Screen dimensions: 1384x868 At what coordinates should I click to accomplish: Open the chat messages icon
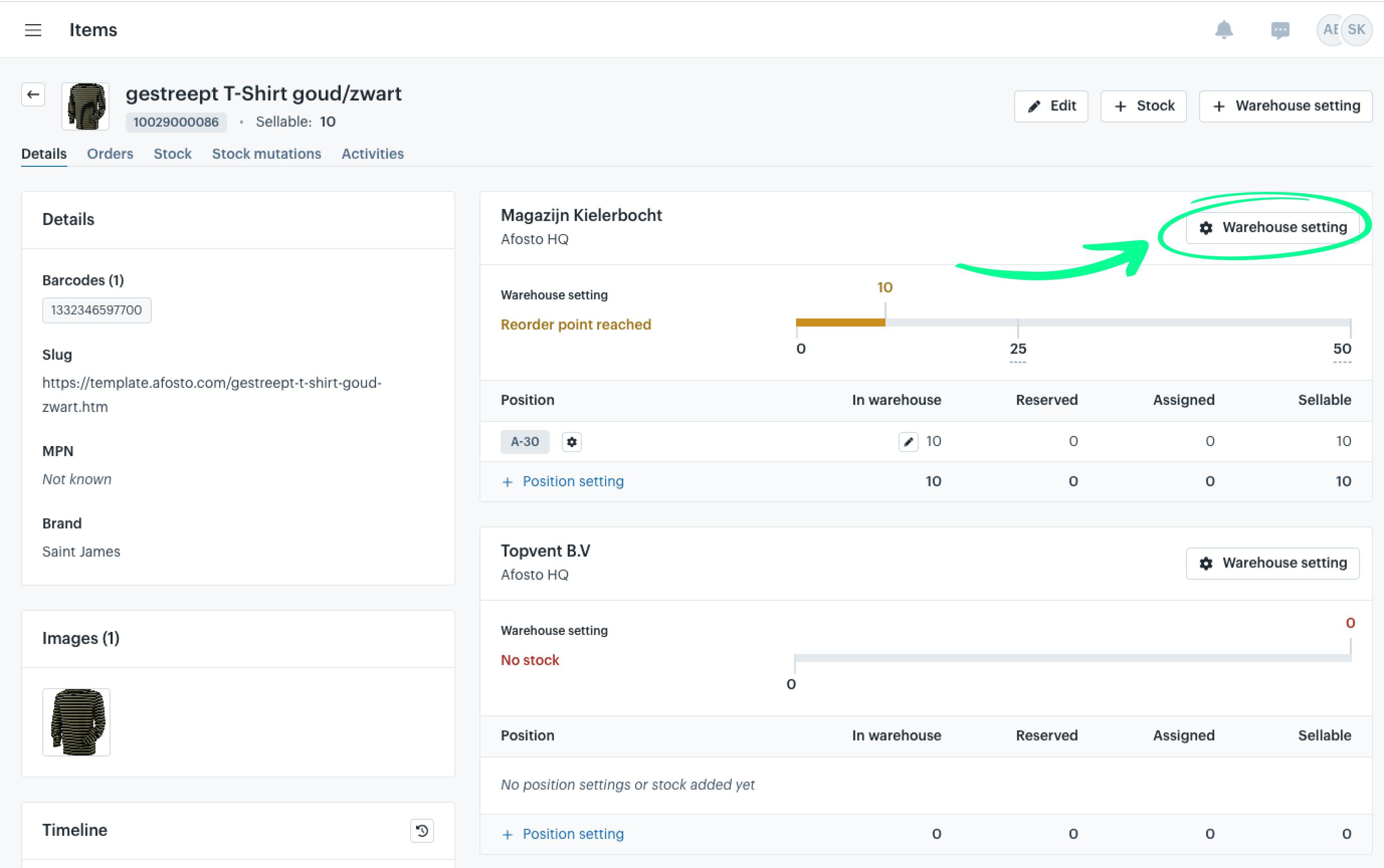pyautogui.click(x=1280, y=30)
